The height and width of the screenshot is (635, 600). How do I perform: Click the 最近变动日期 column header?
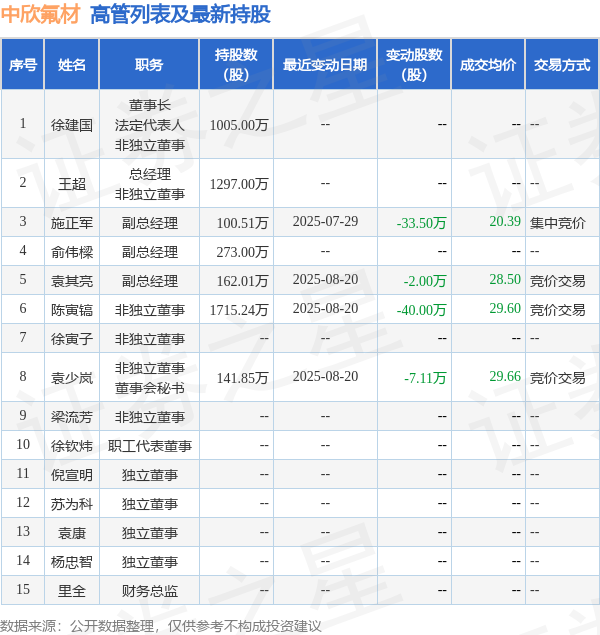[325, 64]
